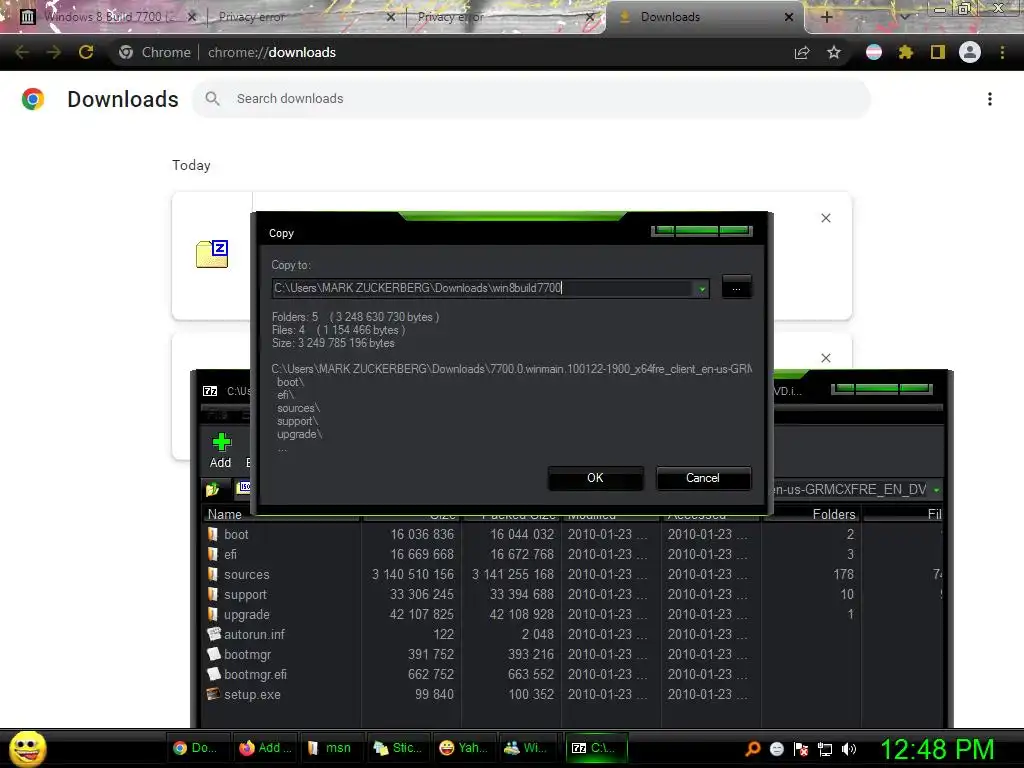Click the magnifier icon in search downloads
Image resolution: width=1024 pixels, height=768 pixels.
pos(212,99)
